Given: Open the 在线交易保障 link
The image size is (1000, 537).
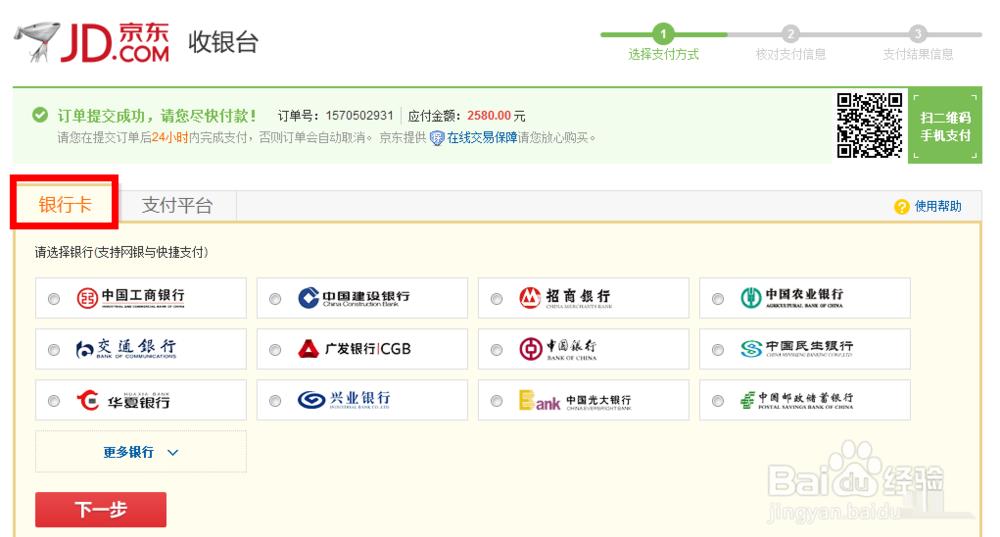Looking at the screenshot, I should coord(482,138).
